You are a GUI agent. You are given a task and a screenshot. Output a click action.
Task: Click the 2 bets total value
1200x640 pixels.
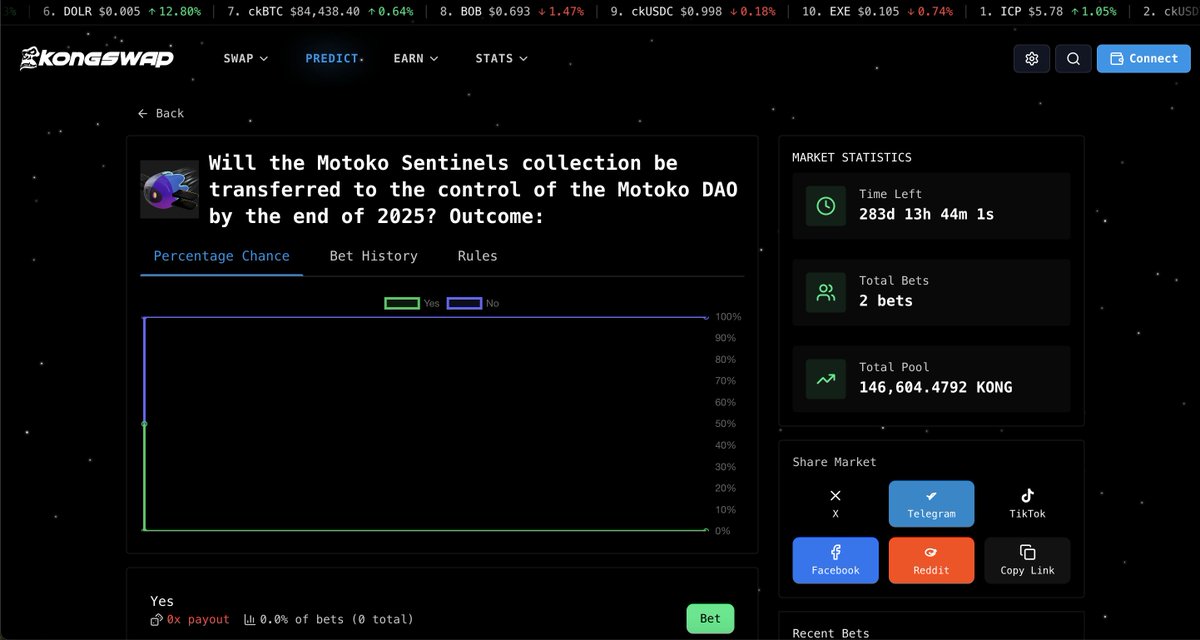click(886, 300)
